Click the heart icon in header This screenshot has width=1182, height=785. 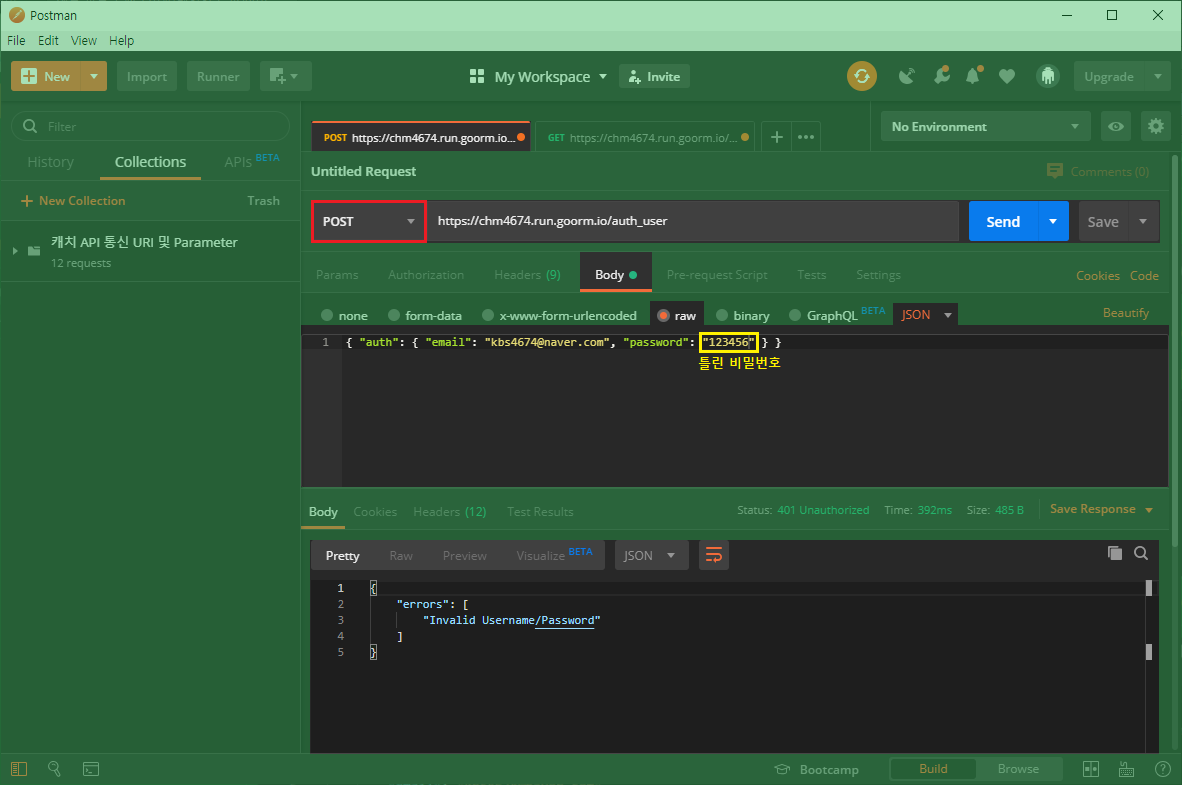coord(1006,76)
